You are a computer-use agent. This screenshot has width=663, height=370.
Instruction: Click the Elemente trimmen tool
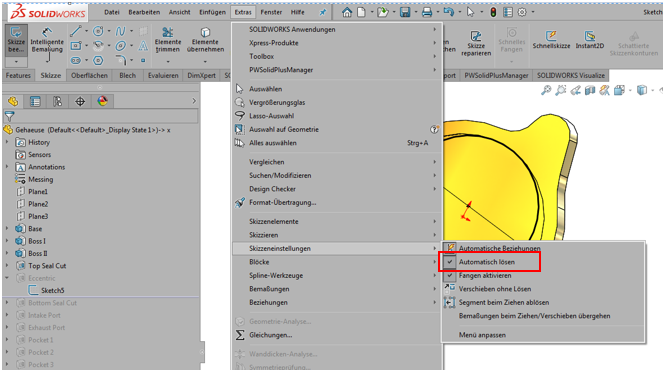[x=168, y=41]
